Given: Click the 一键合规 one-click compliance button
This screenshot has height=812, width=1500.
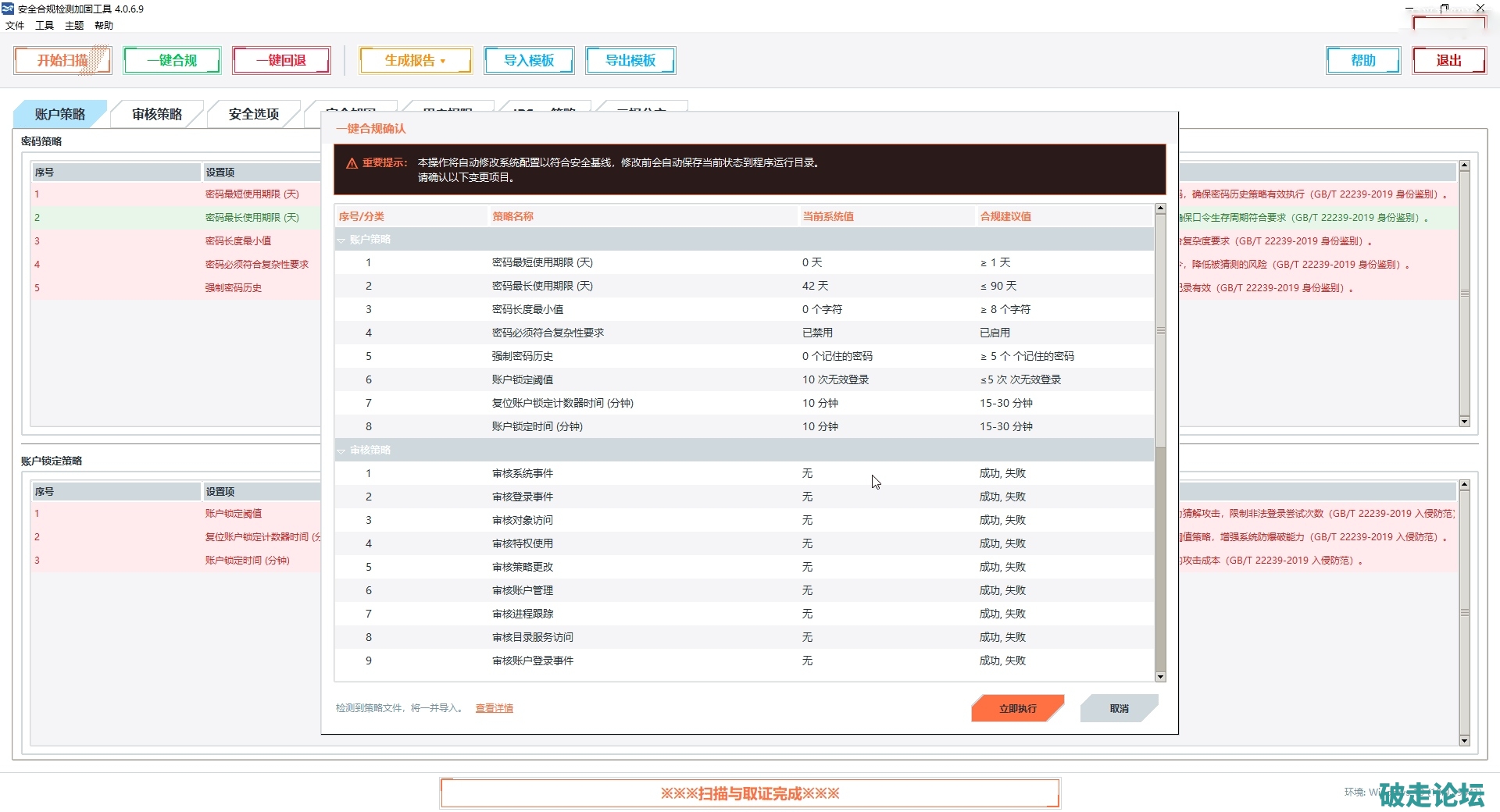Looking at the screenshot, I should (172, 60).
